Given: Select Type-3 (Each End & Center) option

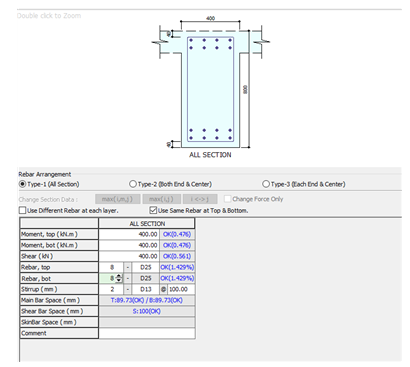Looking at the screenshot, I should (304, 184).
